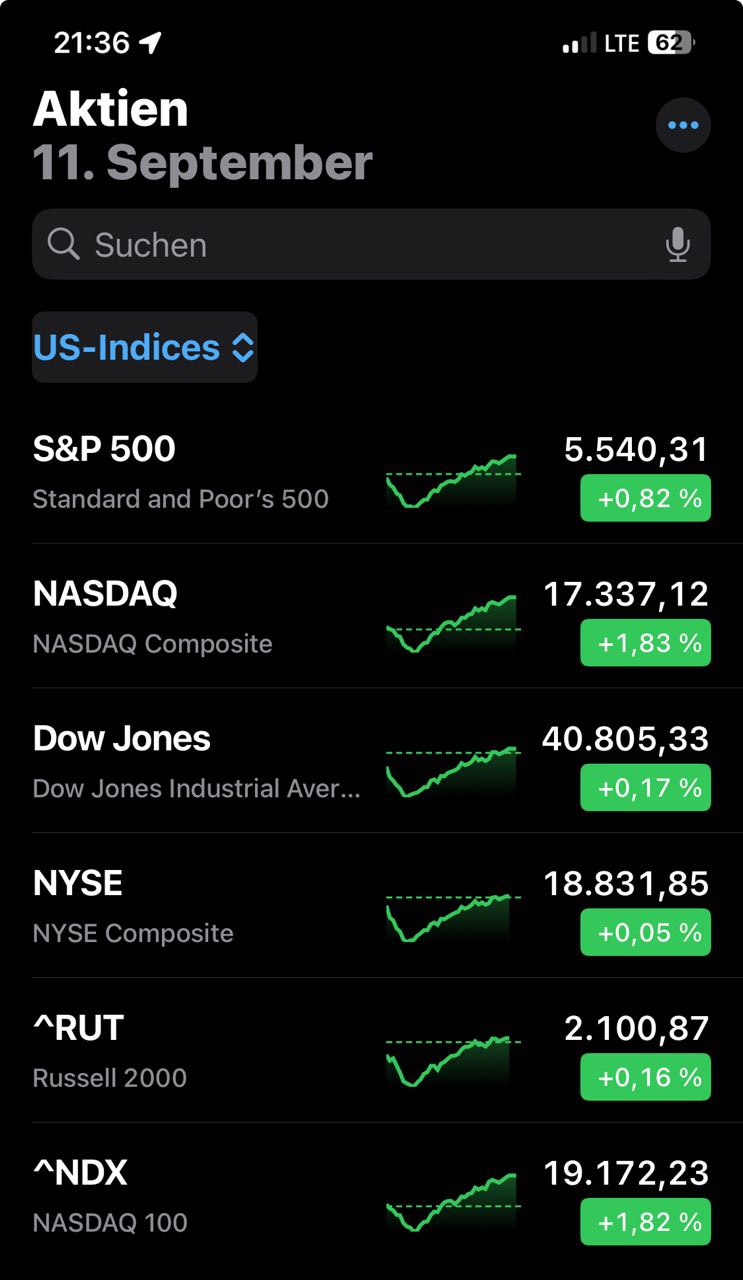Tap the battery indicator in status bar
This screenshot has width=743, height=1280.
670,43
